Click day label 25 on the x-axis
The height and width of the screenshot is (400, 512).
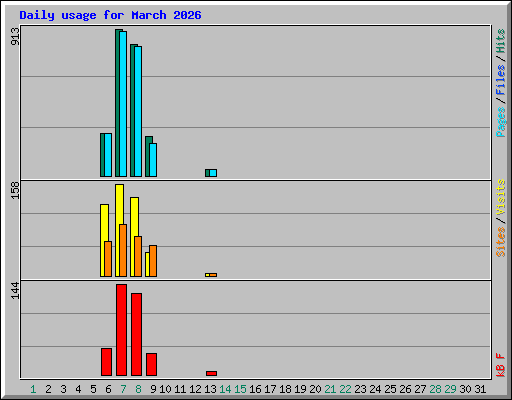[390, 389]
